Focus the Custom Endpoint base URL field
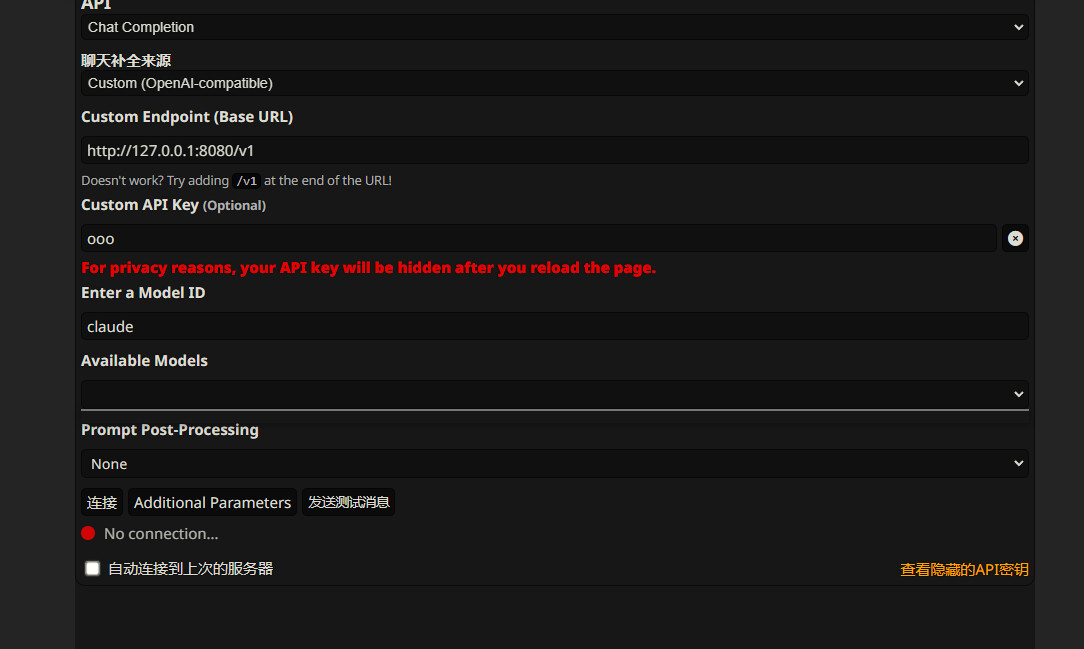Viewport: 1084px width, 649px height. tap(554, 151)
